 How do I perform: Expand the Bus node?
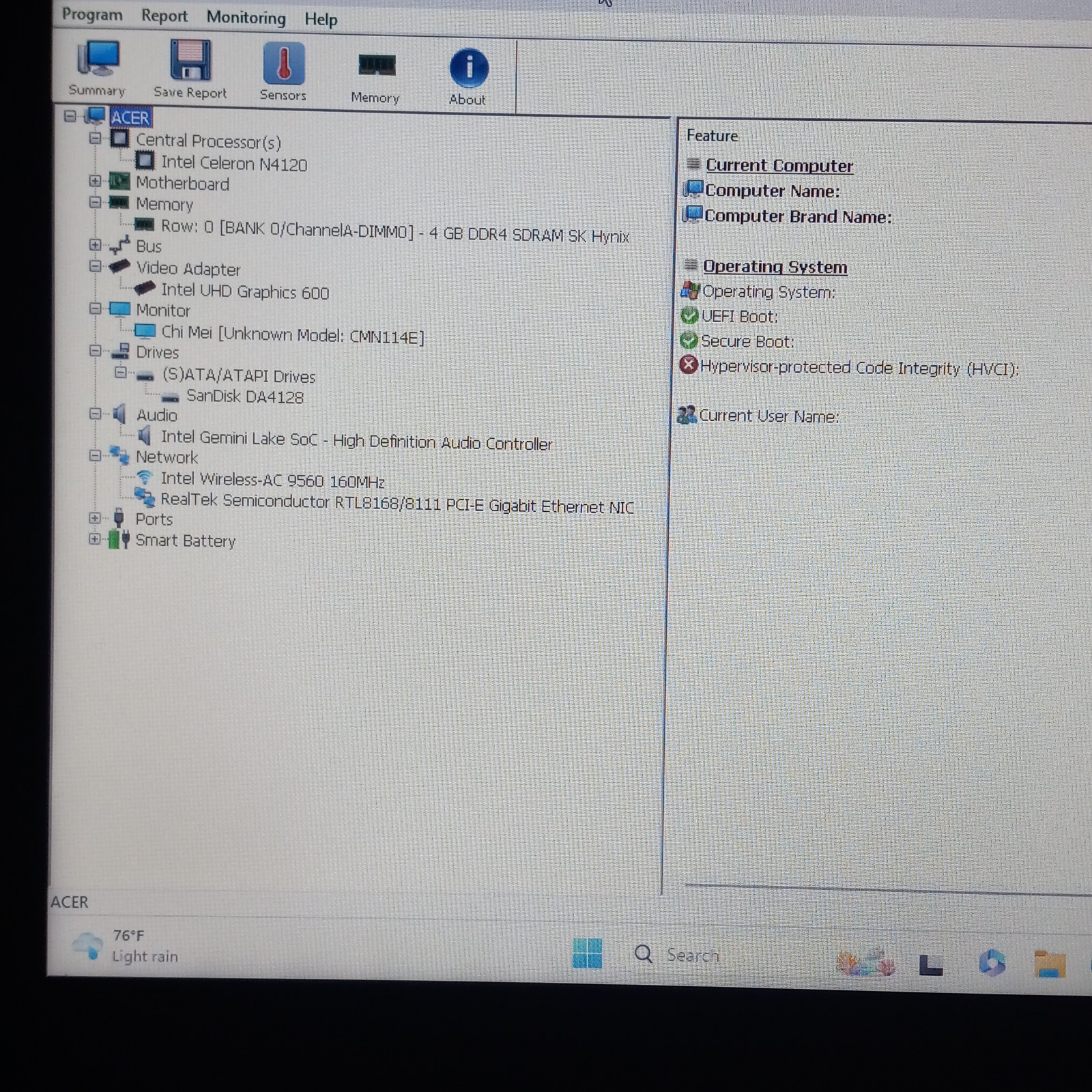pyautogui.click(x=95, y=245)
